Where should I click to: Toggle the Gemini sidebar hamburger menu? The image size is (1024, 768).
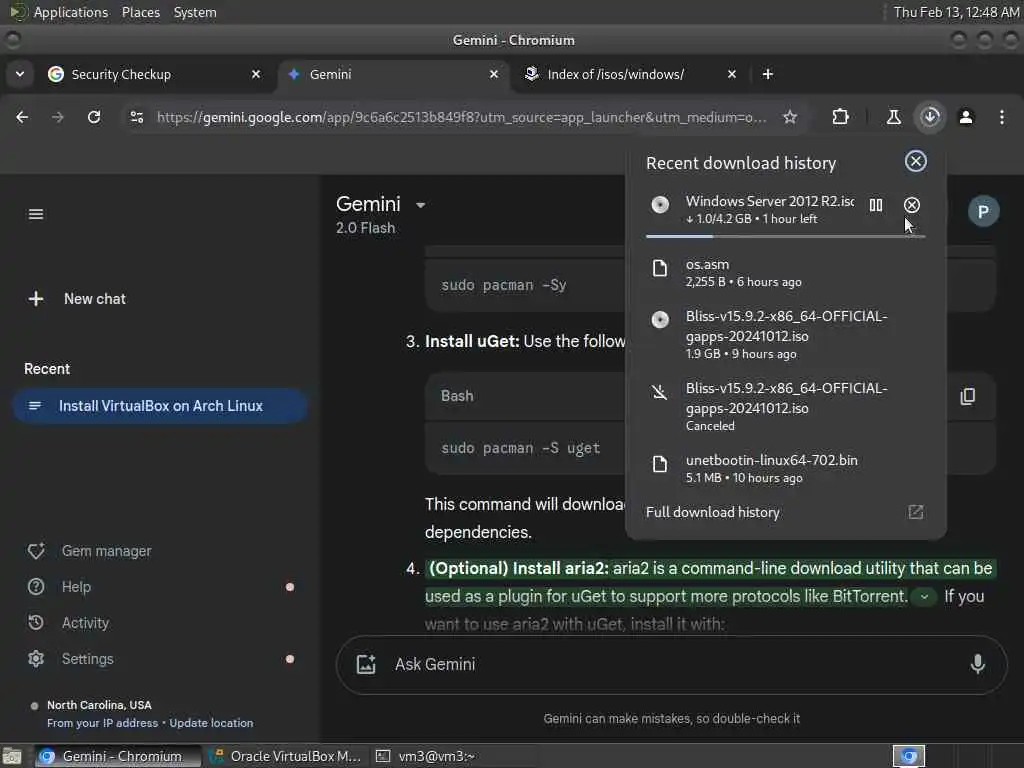click(x=36, y=214)
